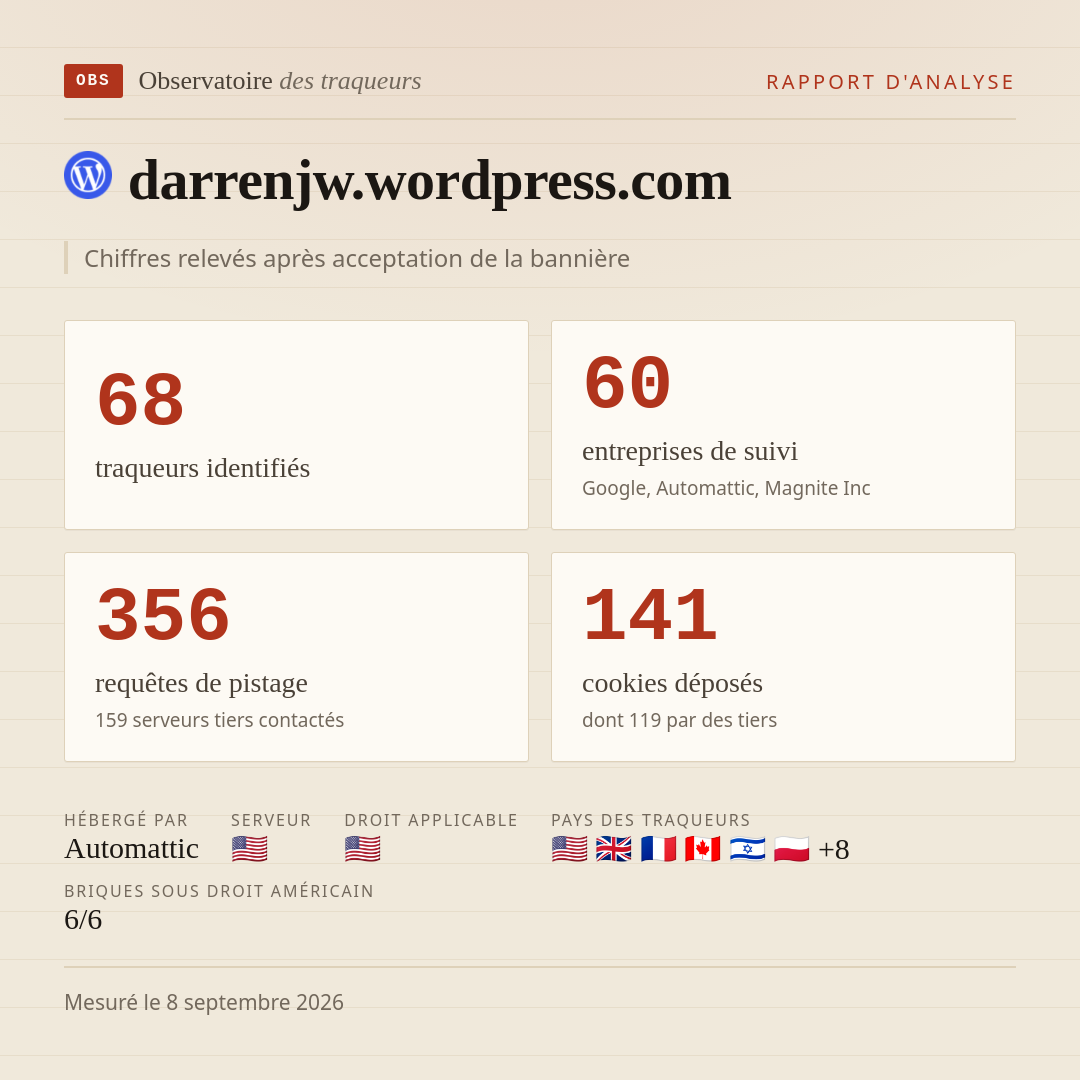The height and width of the screenshot is (1080, 1080).
Task: Click the text '159 serveurs tiers contactés'
Action: (219, 720)
